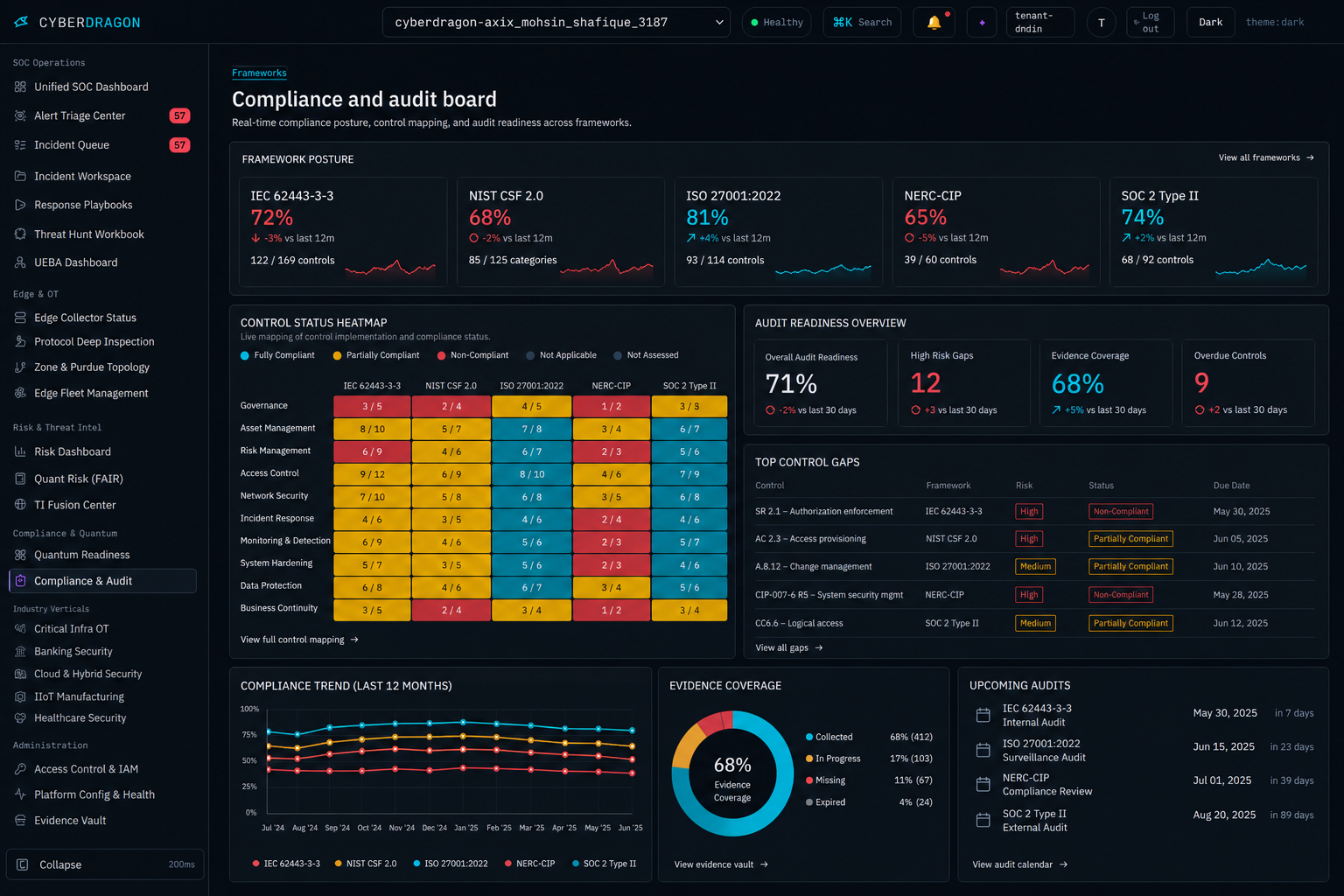This screenshot has width=1344, height=896.
Task: Click the Incident Queue icon
Action: (20, 145)
